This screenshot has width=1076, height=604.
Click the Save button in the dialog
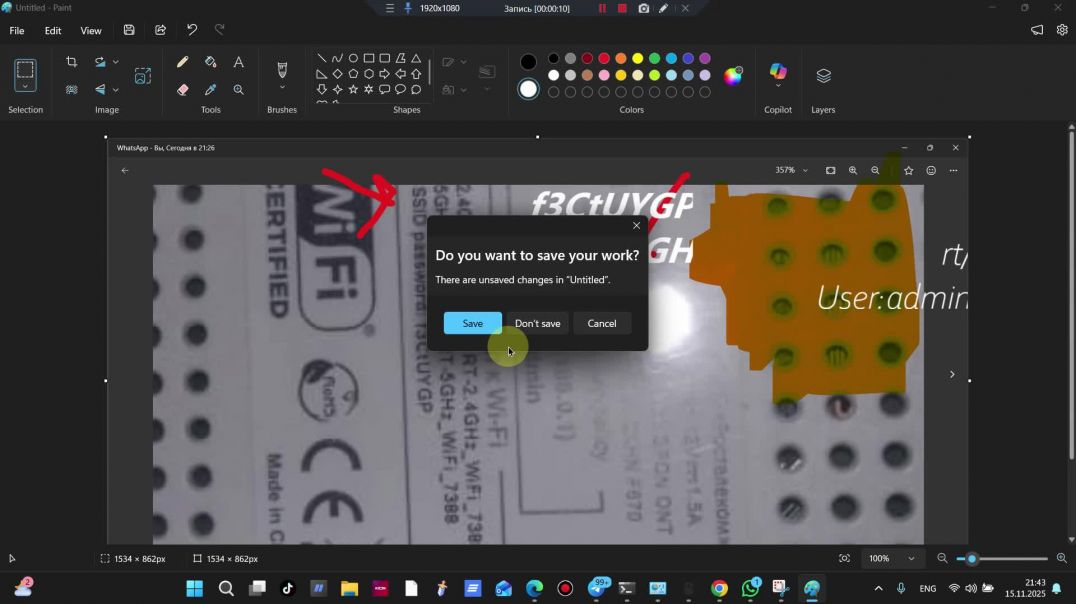coord(472,323)
